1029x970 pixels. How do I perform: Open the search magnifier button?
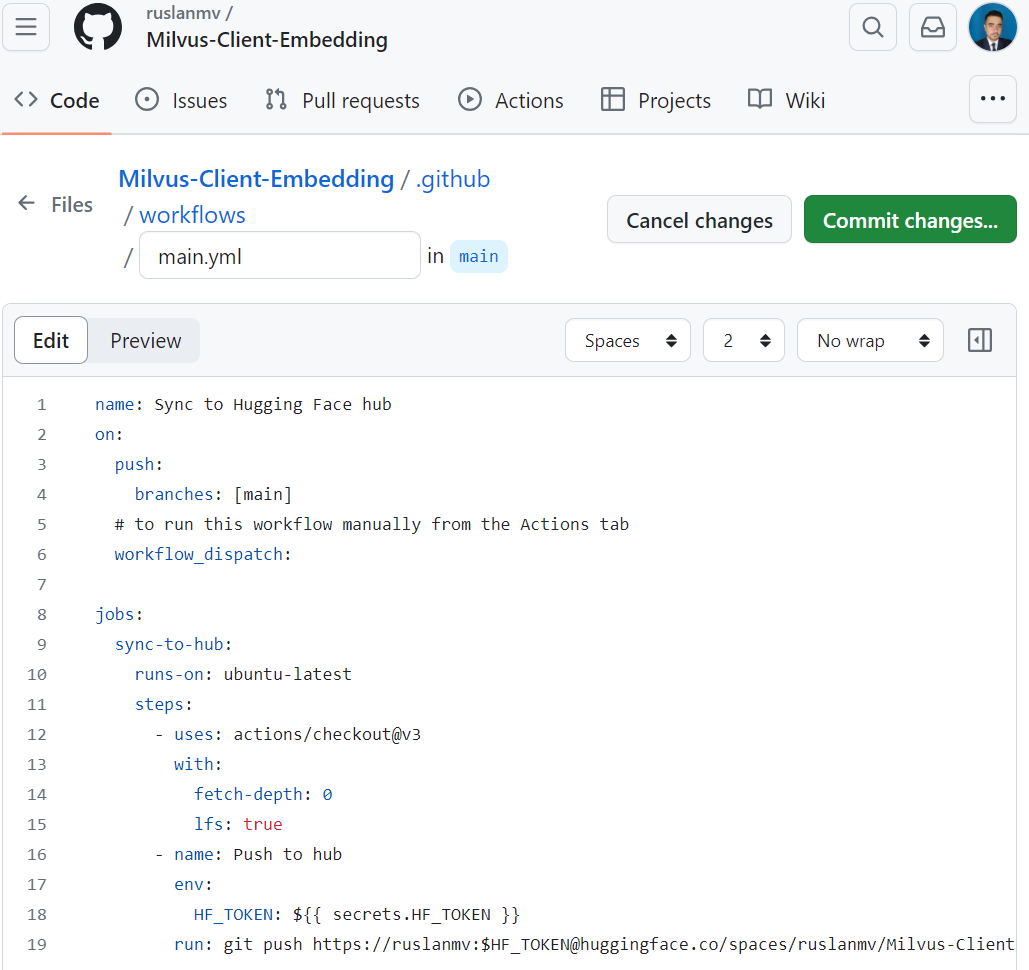873,27
